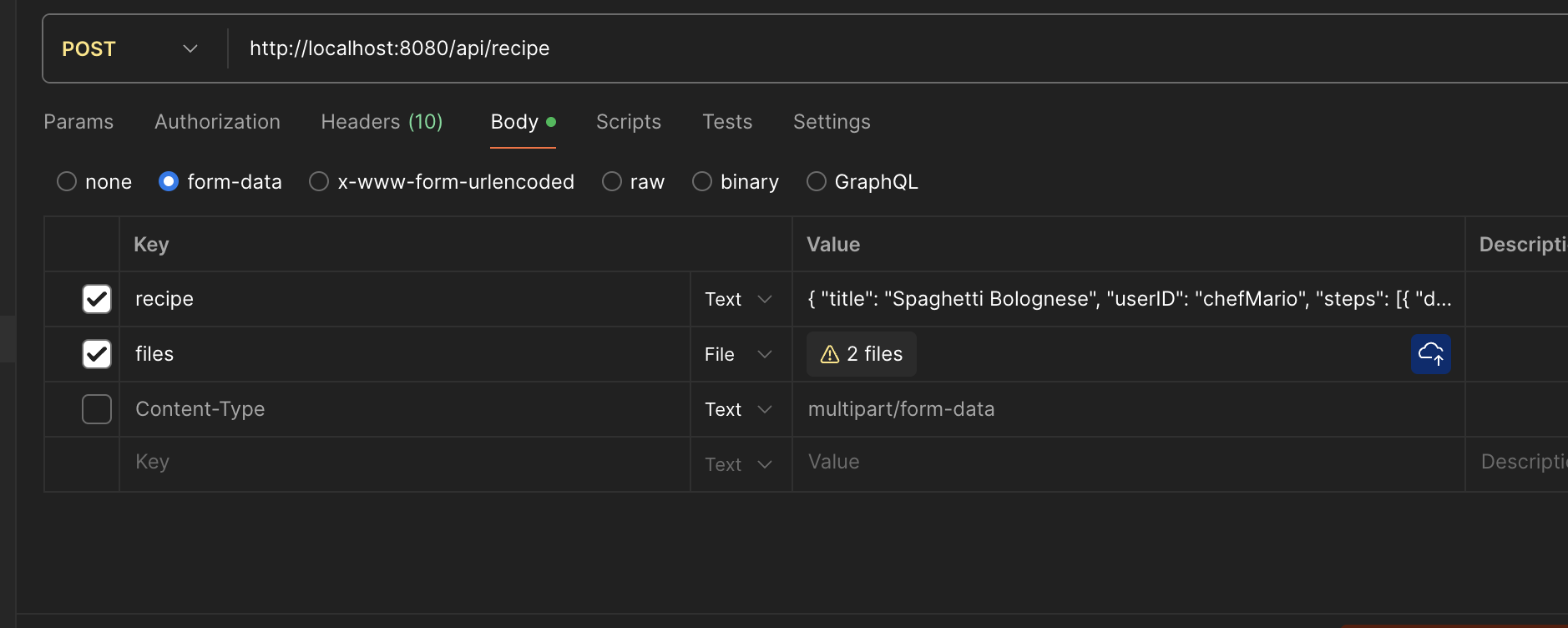Click the recipe JSON value cell
Viewport: 1568px width, 628px height.
click(x=1127, y=299)
